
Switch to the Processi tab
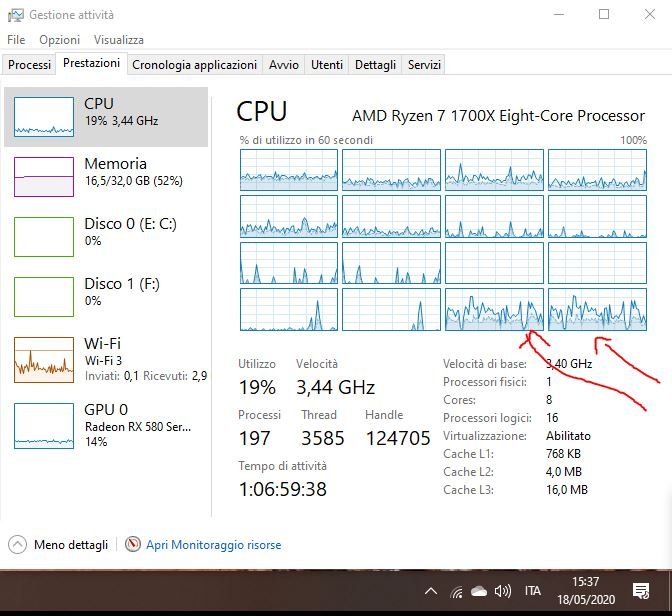click(x=29, y=65)
